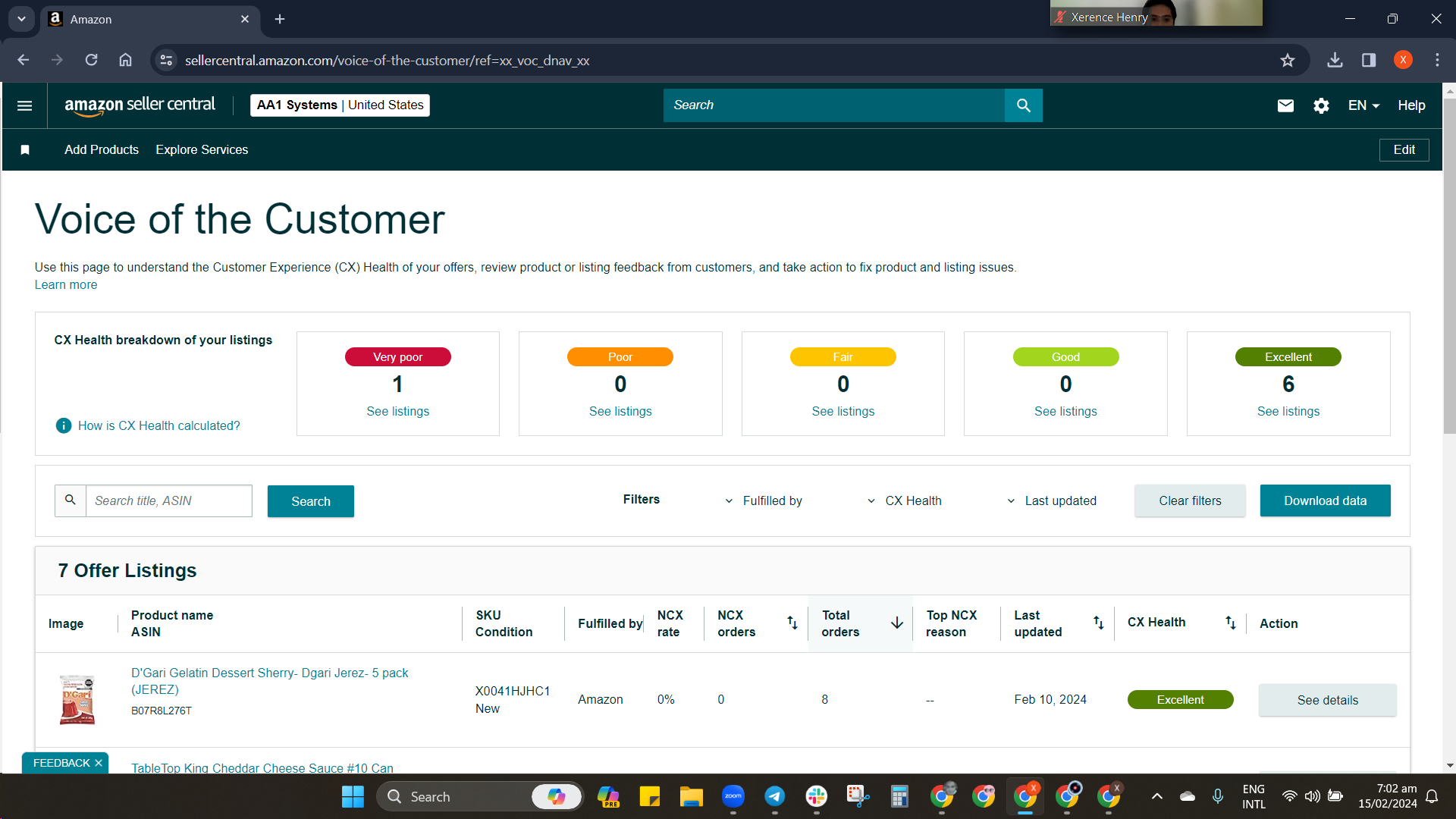Open the Chrome profile avatar
The width and height of the screenshot is (1456, 819).
[1403, 60]
